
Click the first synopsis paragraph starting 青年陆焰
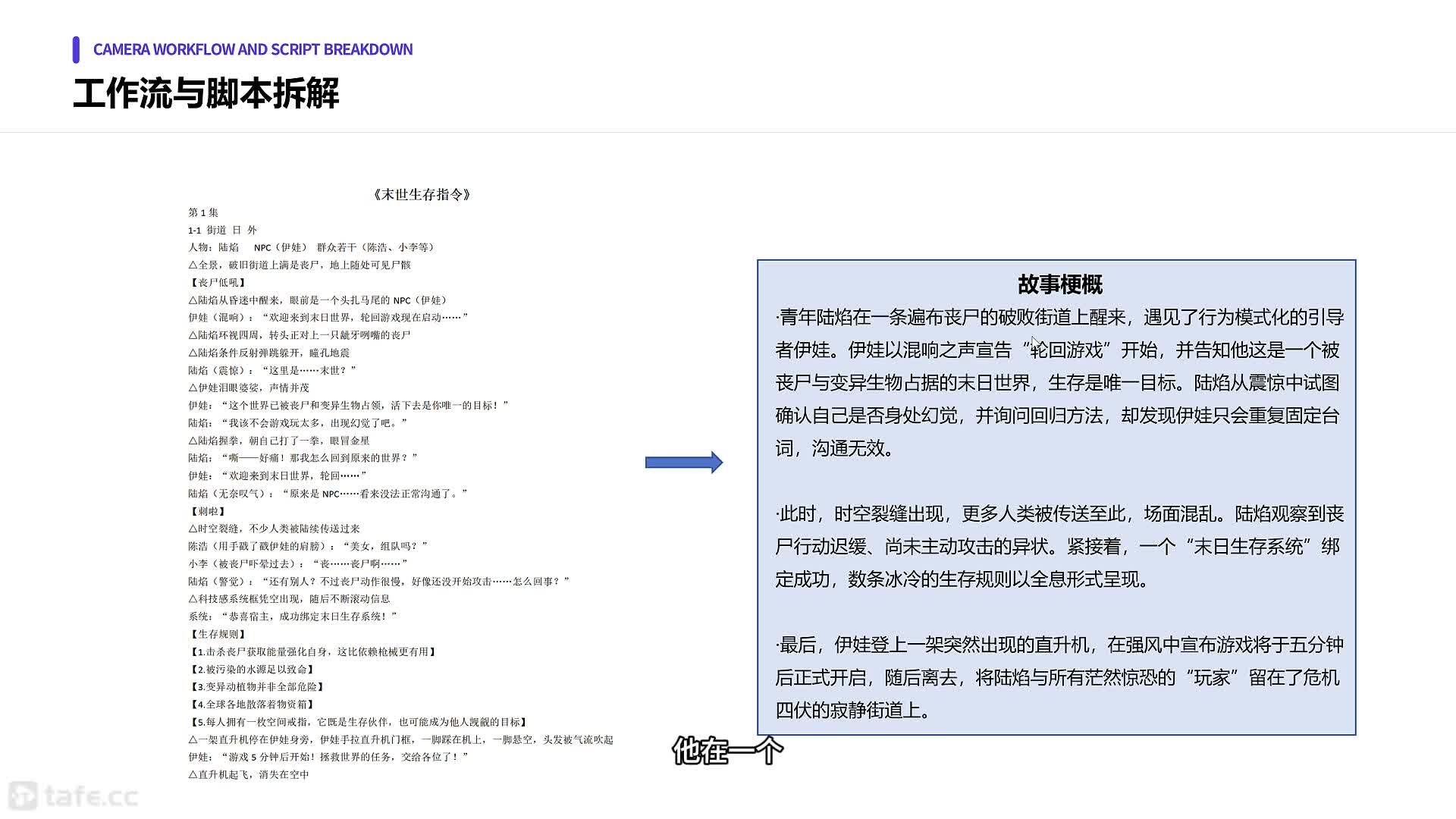(x=1058, y=382)
